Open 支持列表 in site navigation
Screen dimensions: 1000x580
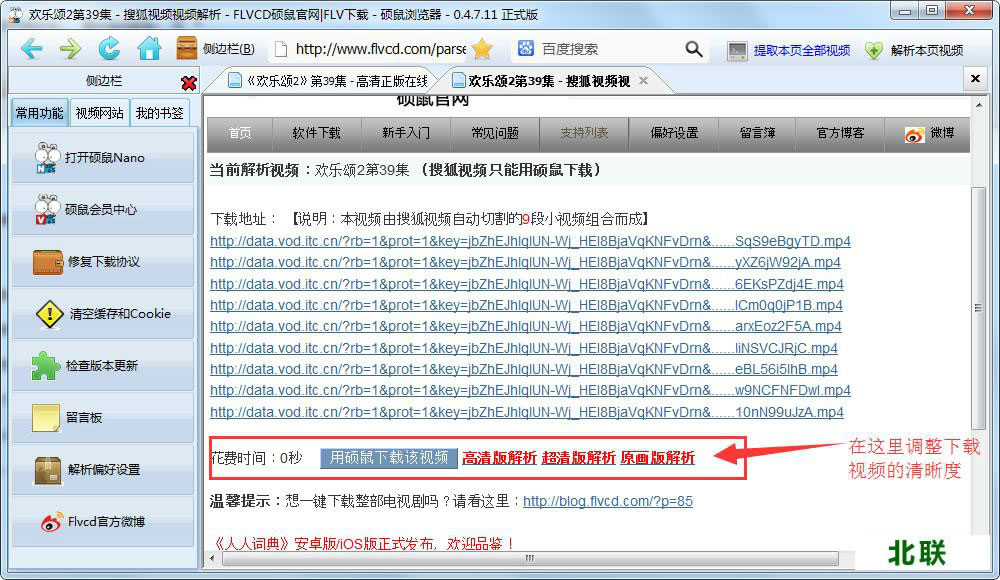[584, 133]
